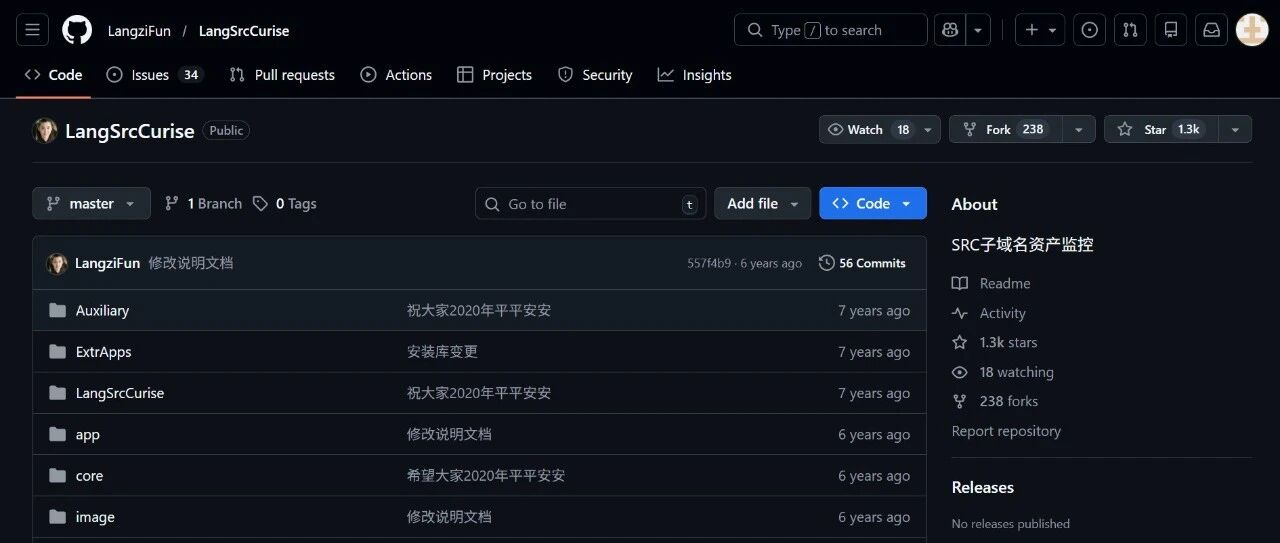Click the image folder icon
Viewport: 1280px width, 543px height.
[x=57, y=517]
